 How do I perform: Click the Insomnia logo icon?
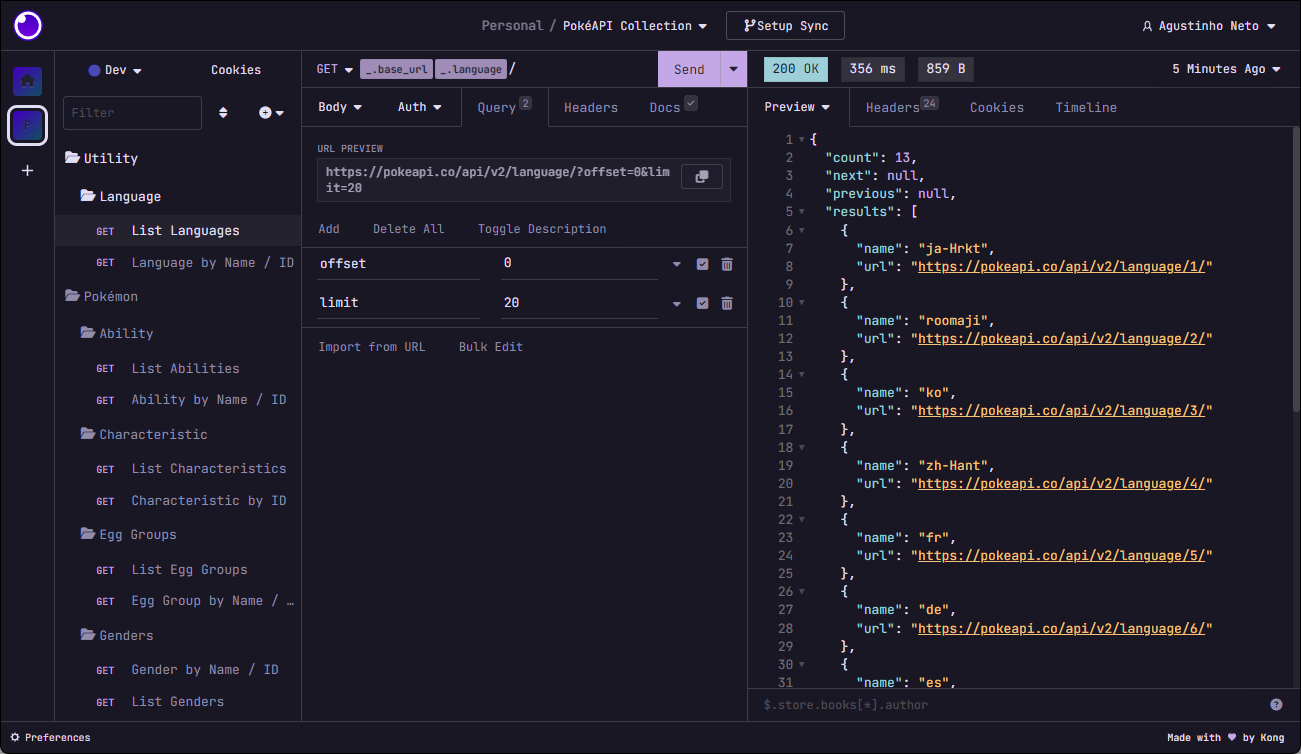(28, 25)
